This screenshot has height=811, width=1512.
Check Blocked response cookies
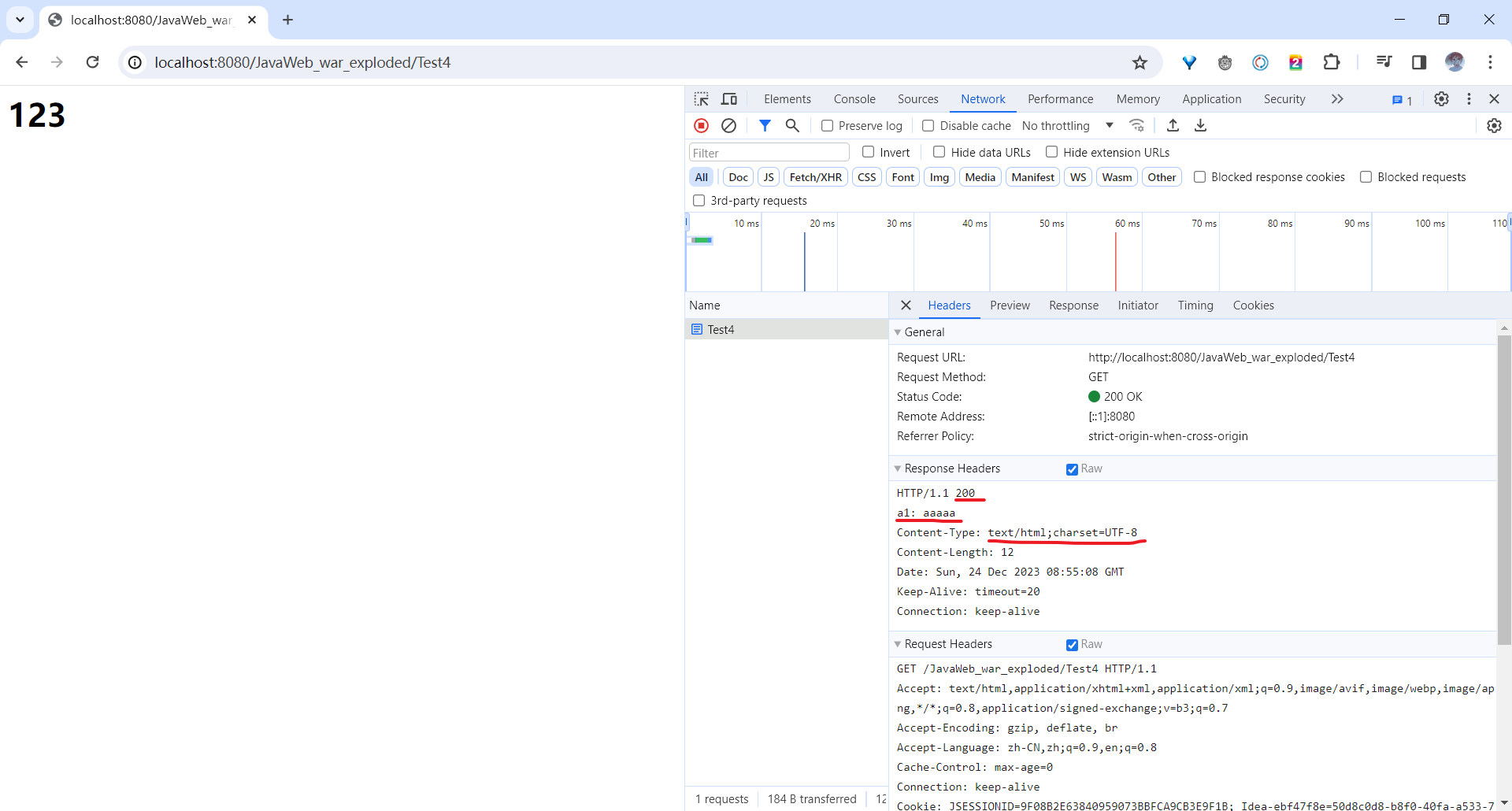click(x=1199, y=177)
